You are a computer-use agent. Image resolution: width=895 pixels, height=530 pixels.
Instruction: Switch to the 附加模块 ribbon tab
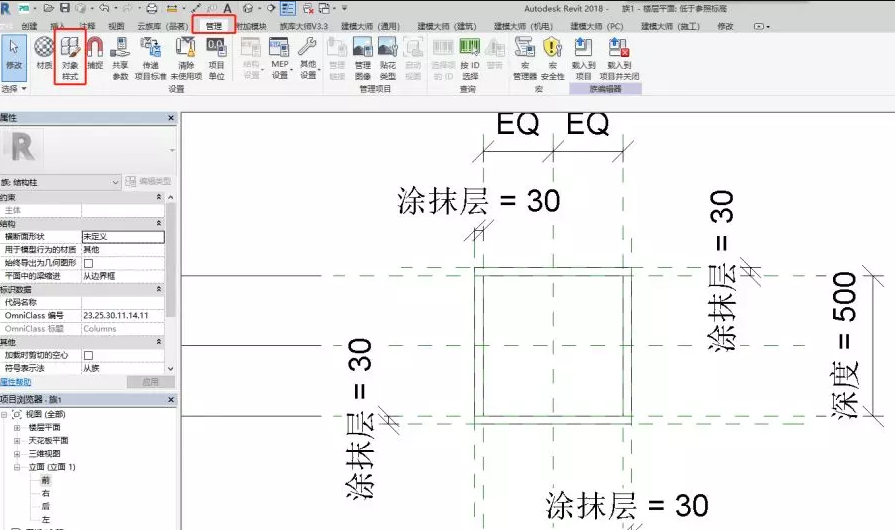[251, 26]
